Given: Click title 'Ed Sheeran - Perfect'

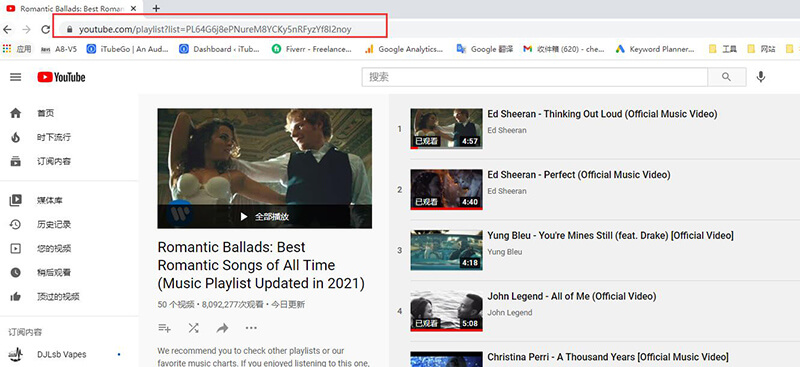Looking at the screenshot, I should click(x=579, y=175).
